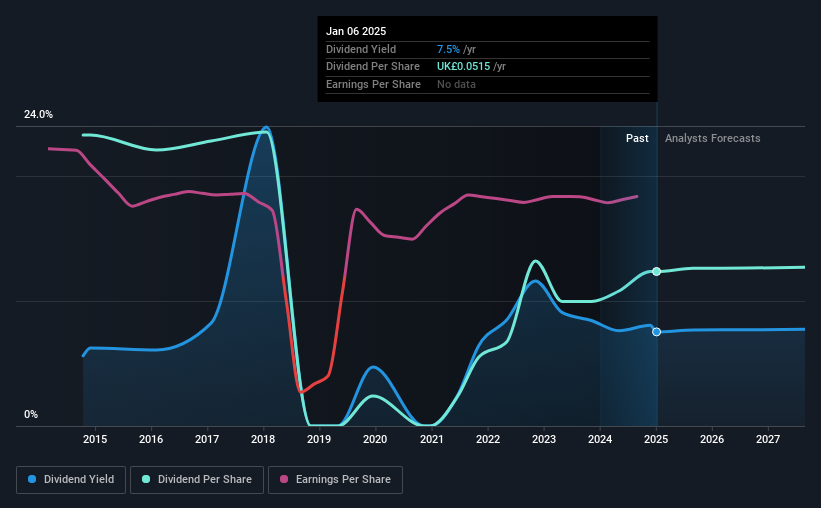Click the Analysts Forecasts label
The height and width of the screenshot is (508, 821).
tap(713, 138)
